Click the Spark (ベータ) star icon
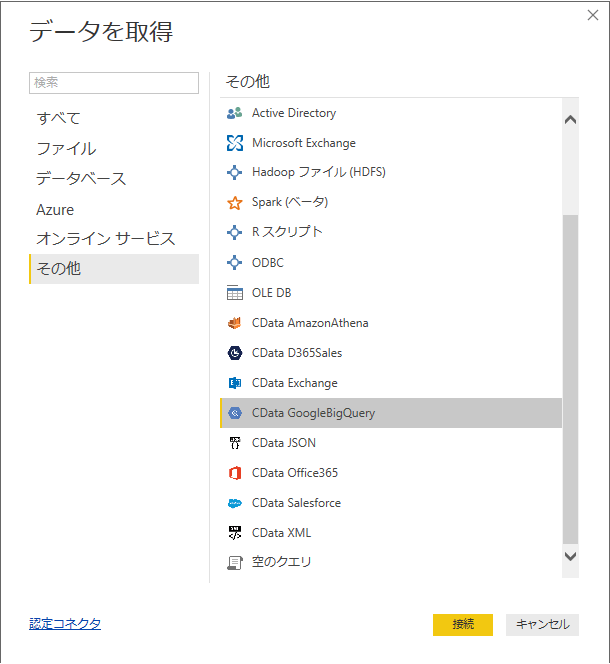 coord(235,203)
